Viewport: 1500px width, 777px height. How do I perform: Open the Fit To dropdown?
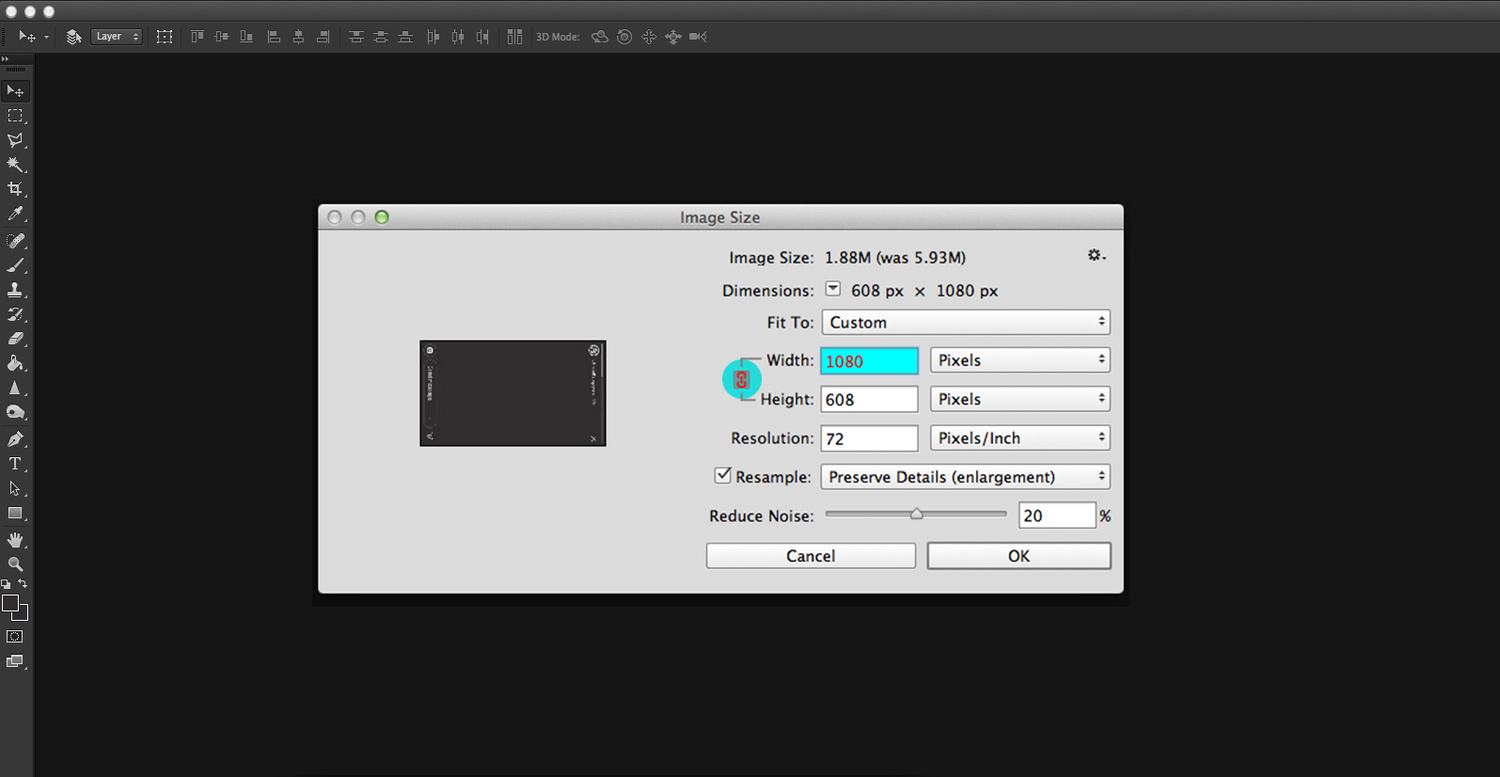point(965,322)
